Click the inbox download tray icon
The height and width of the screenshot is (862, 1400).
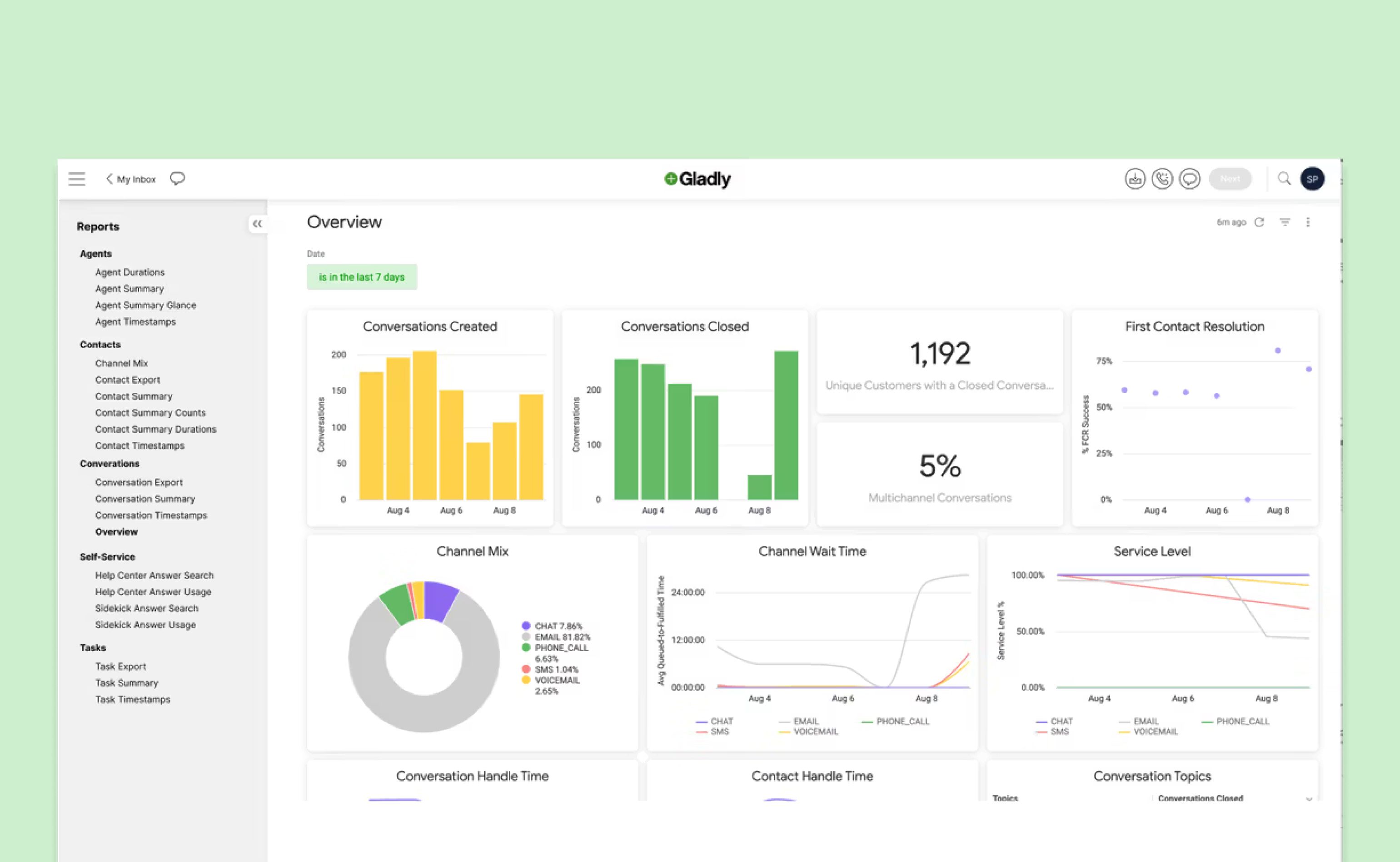click(1135, 179)
